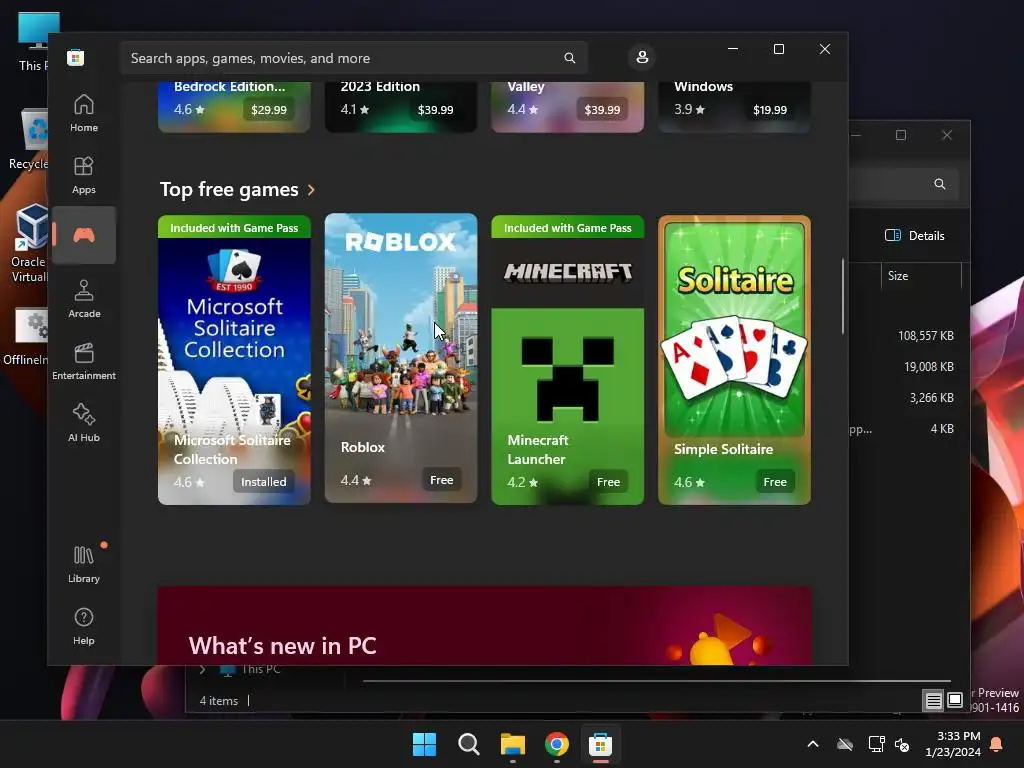Switch File Explorer to large thumbnails view
This screenshot has width=1024, height=768.
955,700
